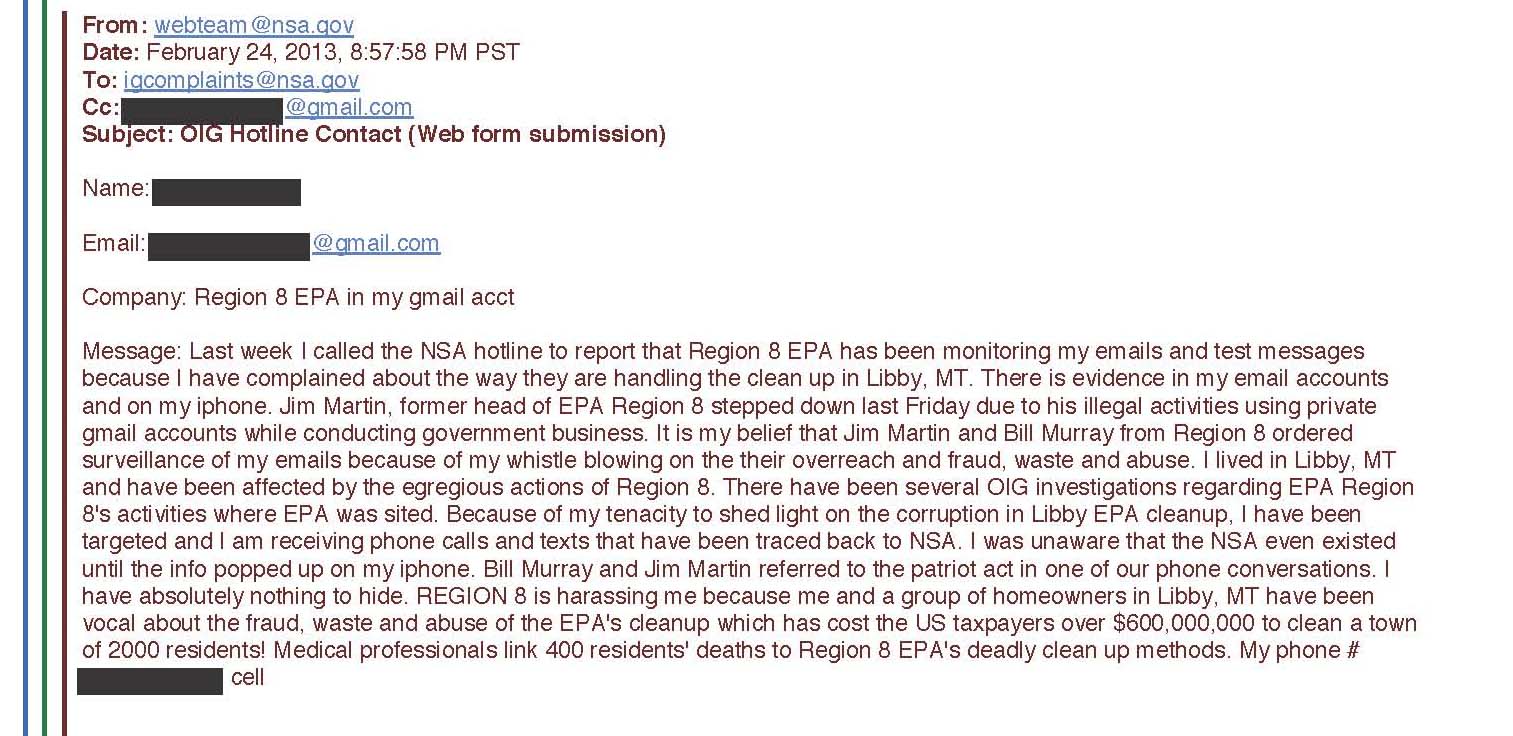This screenshot has width=1513, height=736.
Task: Click the redacted block after Email label
Action: click(x=229, y=246)
